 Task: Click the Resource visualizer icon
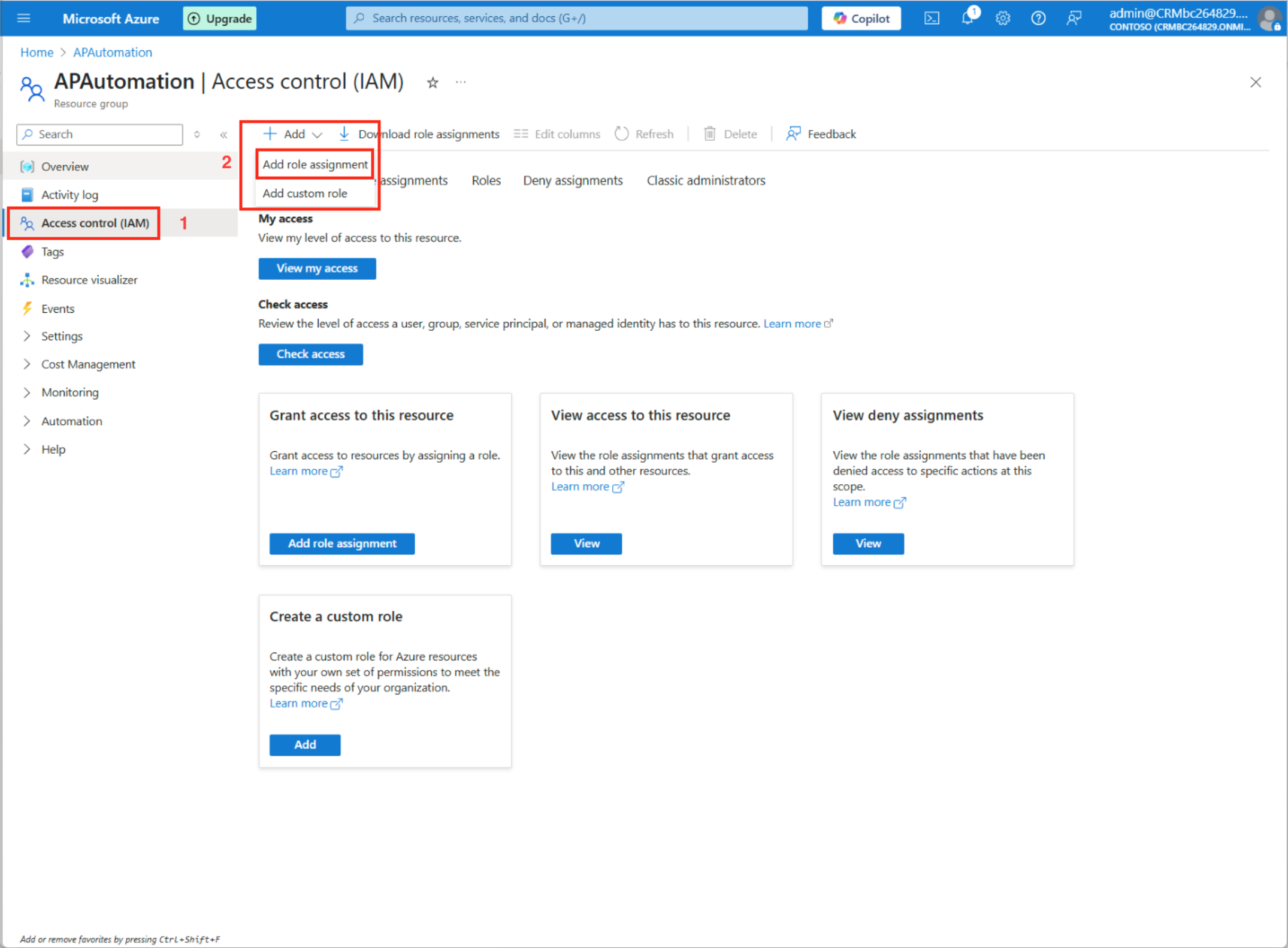[27, 280]
